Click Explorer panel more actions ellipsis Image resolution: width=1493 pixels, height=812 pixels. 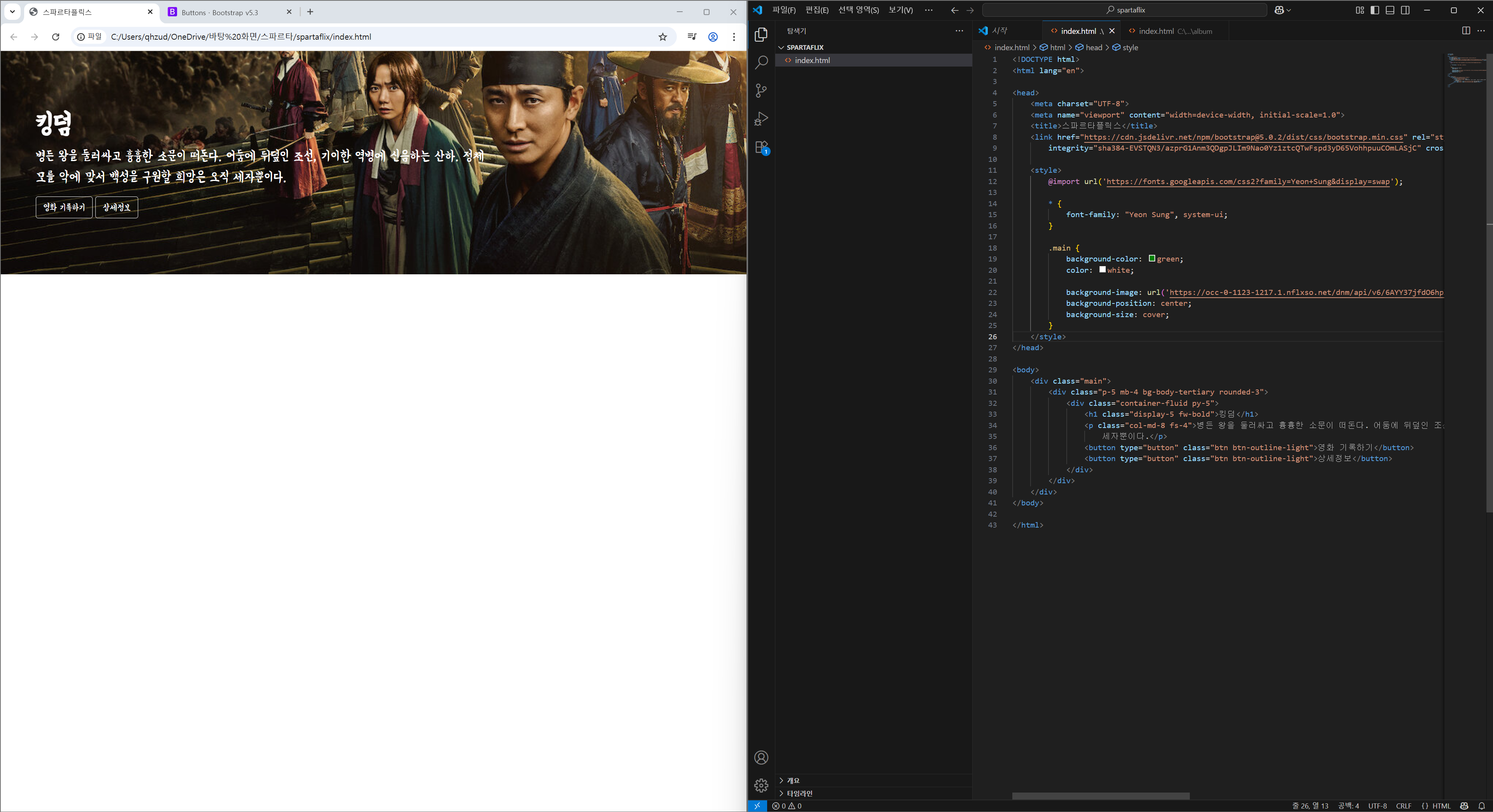[x=959, y=31]
